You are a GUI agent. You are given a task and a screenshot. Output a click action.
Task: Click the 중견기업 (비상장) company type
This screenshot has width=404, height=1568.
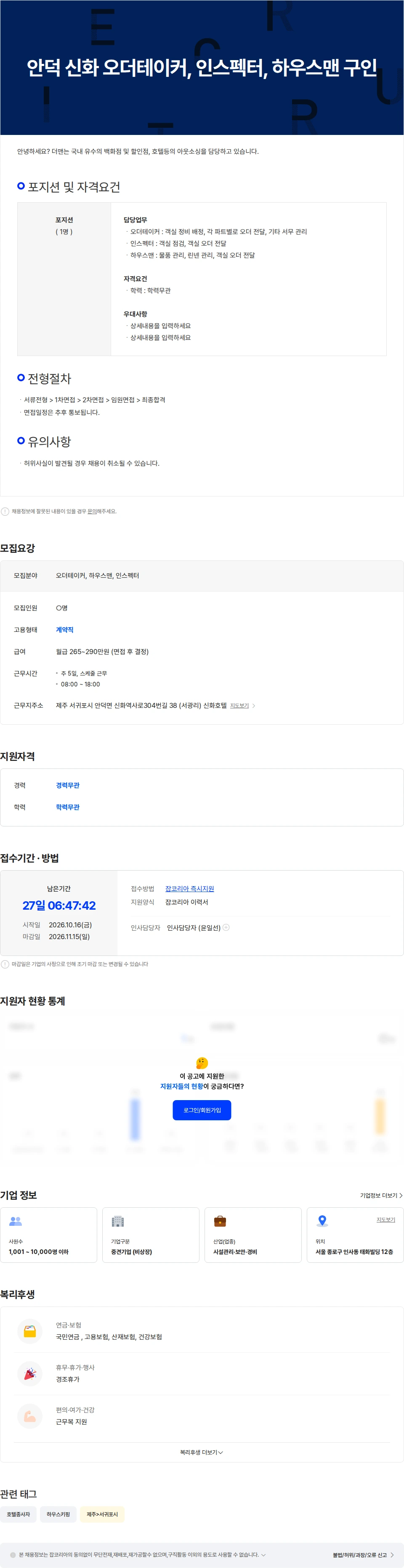pos(132,1251)
